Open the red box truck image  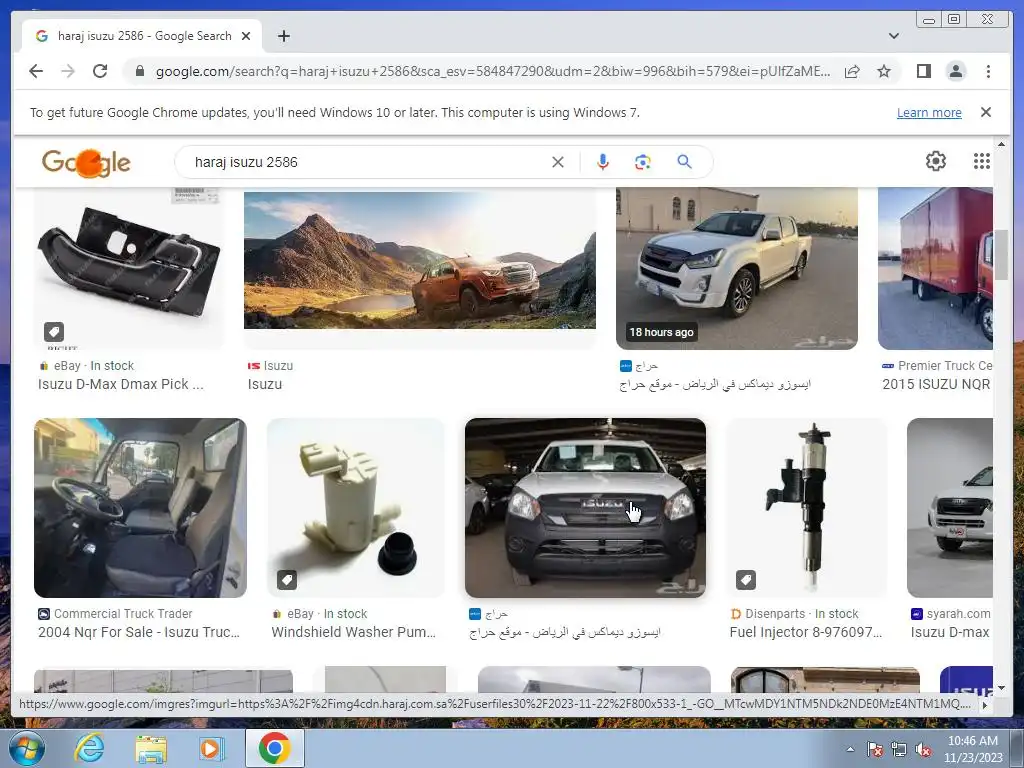pos(935,268)
